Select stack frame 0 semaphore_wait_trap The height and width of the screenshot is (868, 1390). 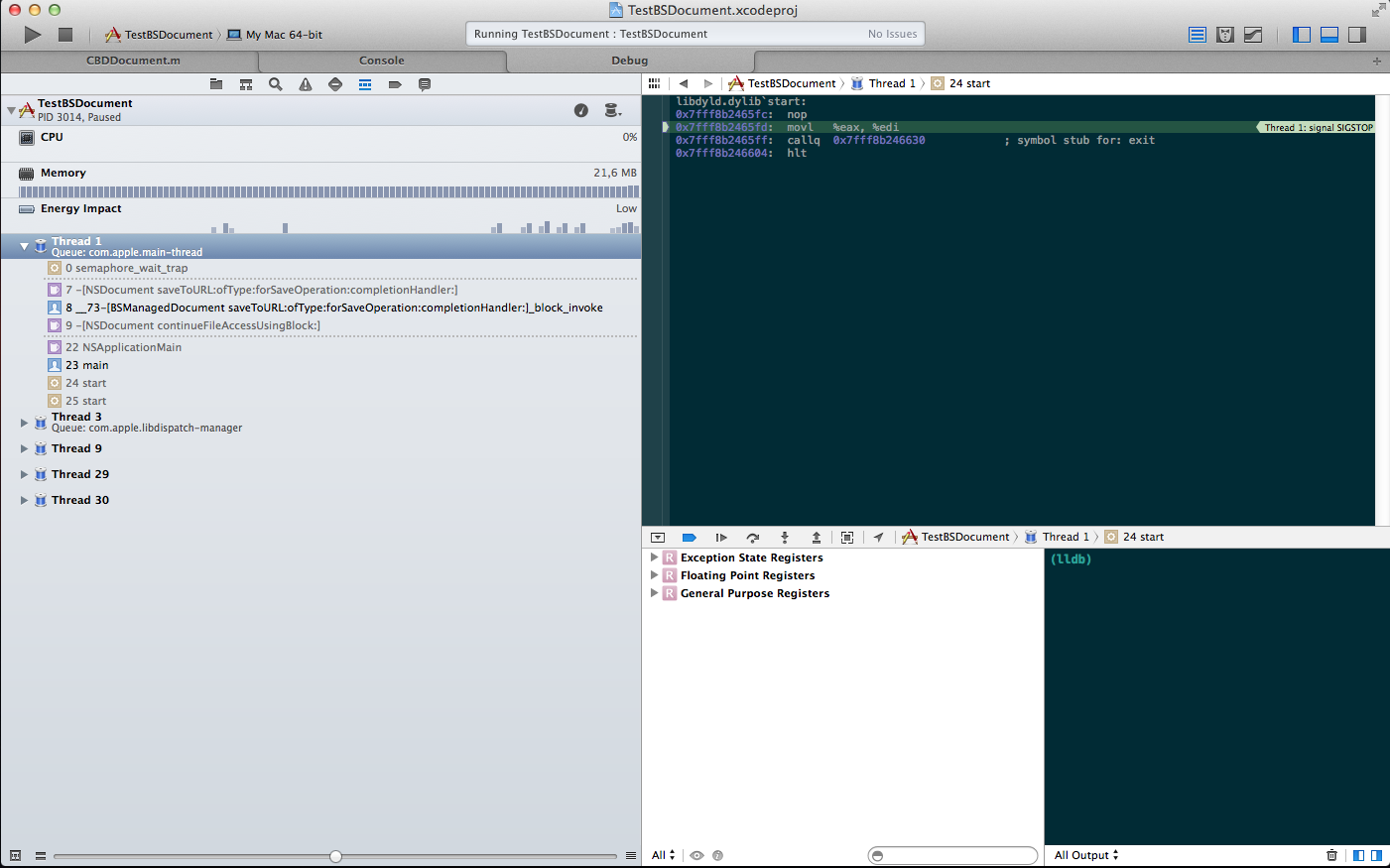(x=320, y=268)
